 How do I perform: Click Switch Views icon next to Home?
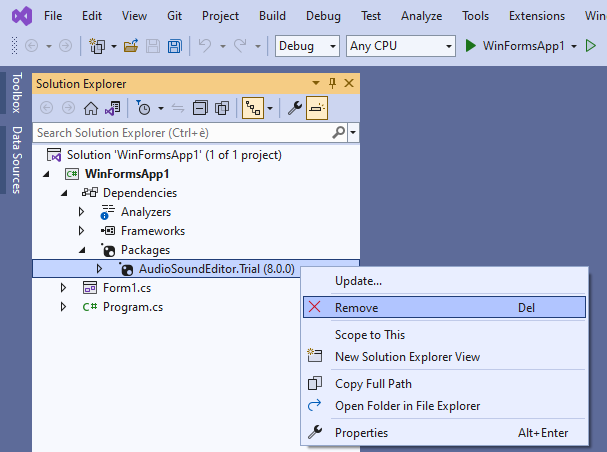[x=113, y=108]
